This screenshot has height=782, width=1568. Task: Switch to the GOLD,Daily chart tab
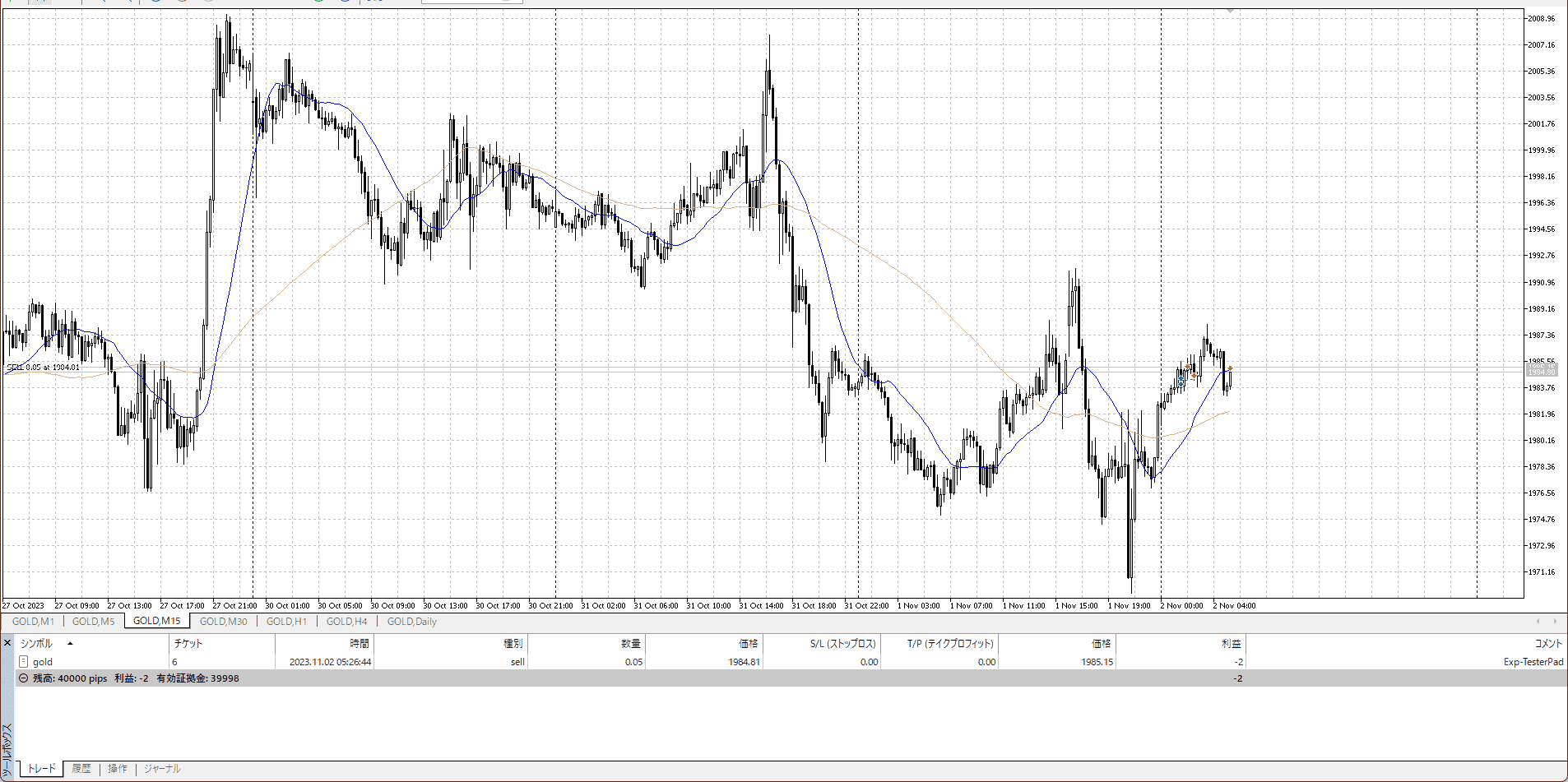411,622
